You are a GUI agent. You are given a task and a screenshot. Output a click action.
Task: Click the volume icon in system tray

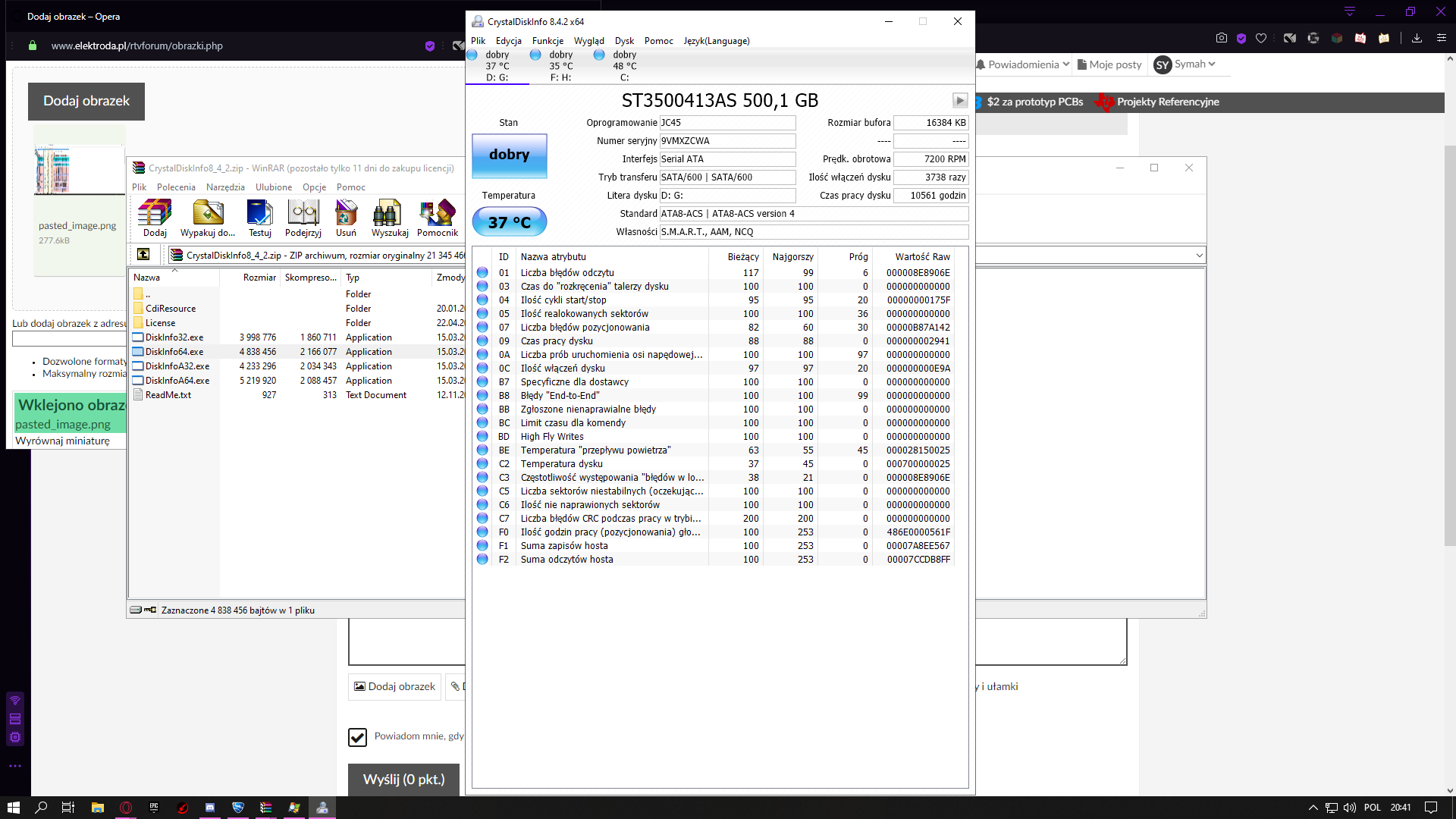[x=1350, y=808]
